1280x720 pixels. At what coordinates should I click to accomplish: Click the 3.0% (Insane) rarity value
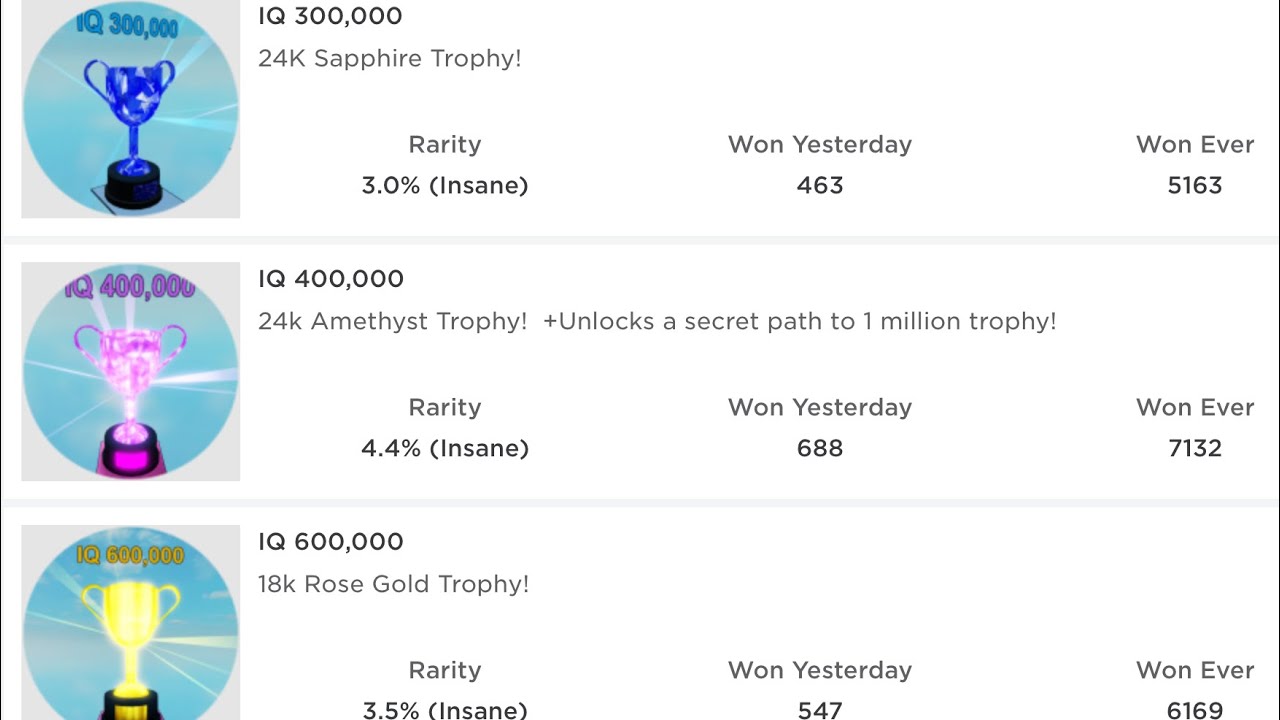445,186
